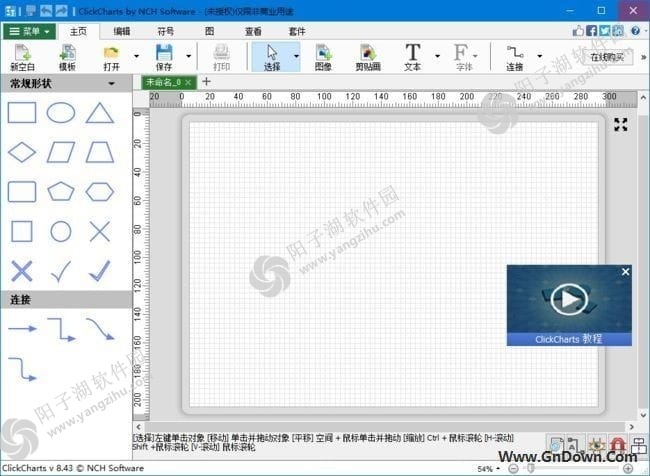
Task: Expand the 选择 (Select) tool dropdown arrow
Action: coord(296,56)
